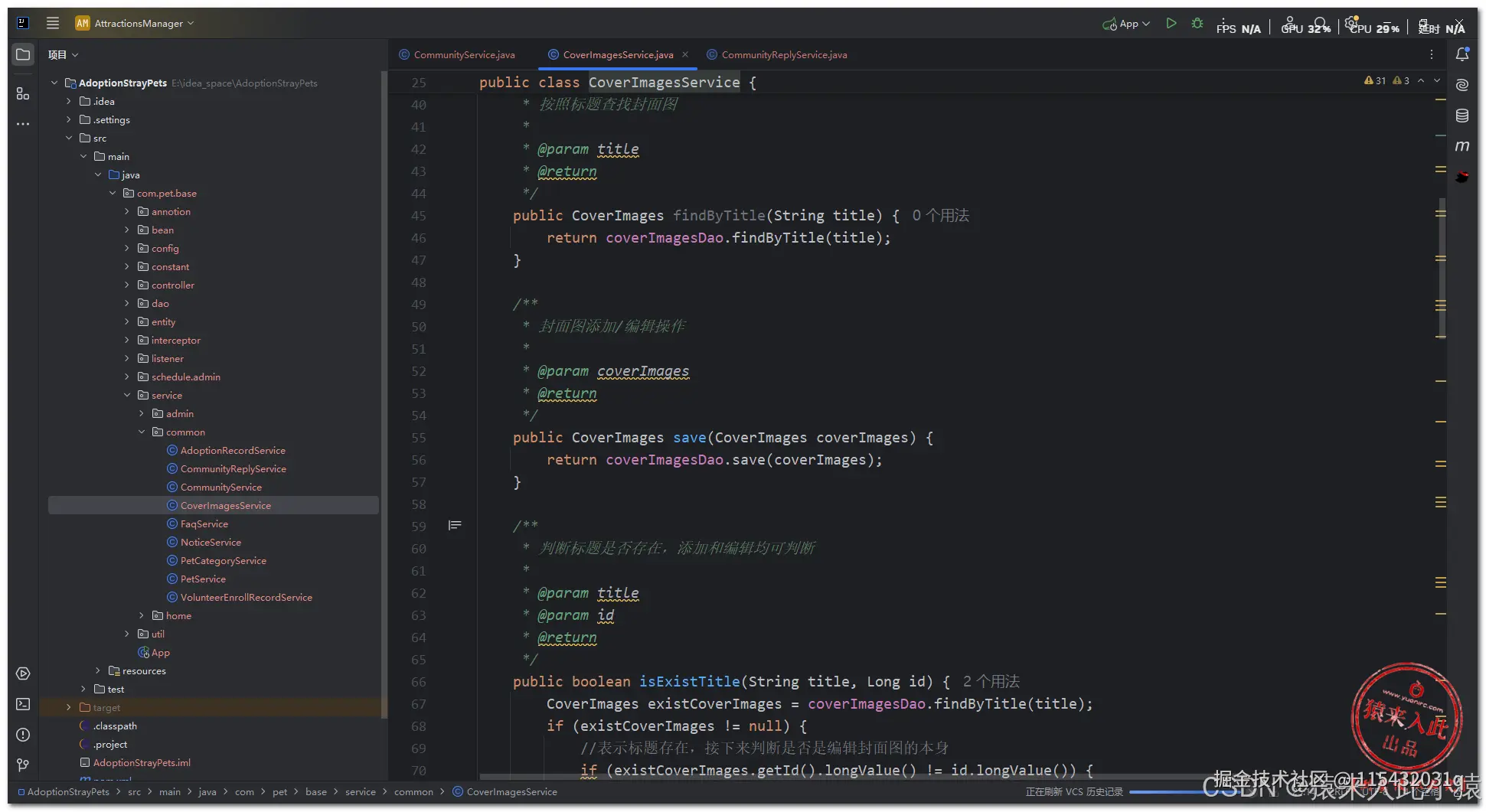Image resolution: width=1486 pixels, height=812 pixels.
Task: Open the Git tool window
Action: (23, 765)
